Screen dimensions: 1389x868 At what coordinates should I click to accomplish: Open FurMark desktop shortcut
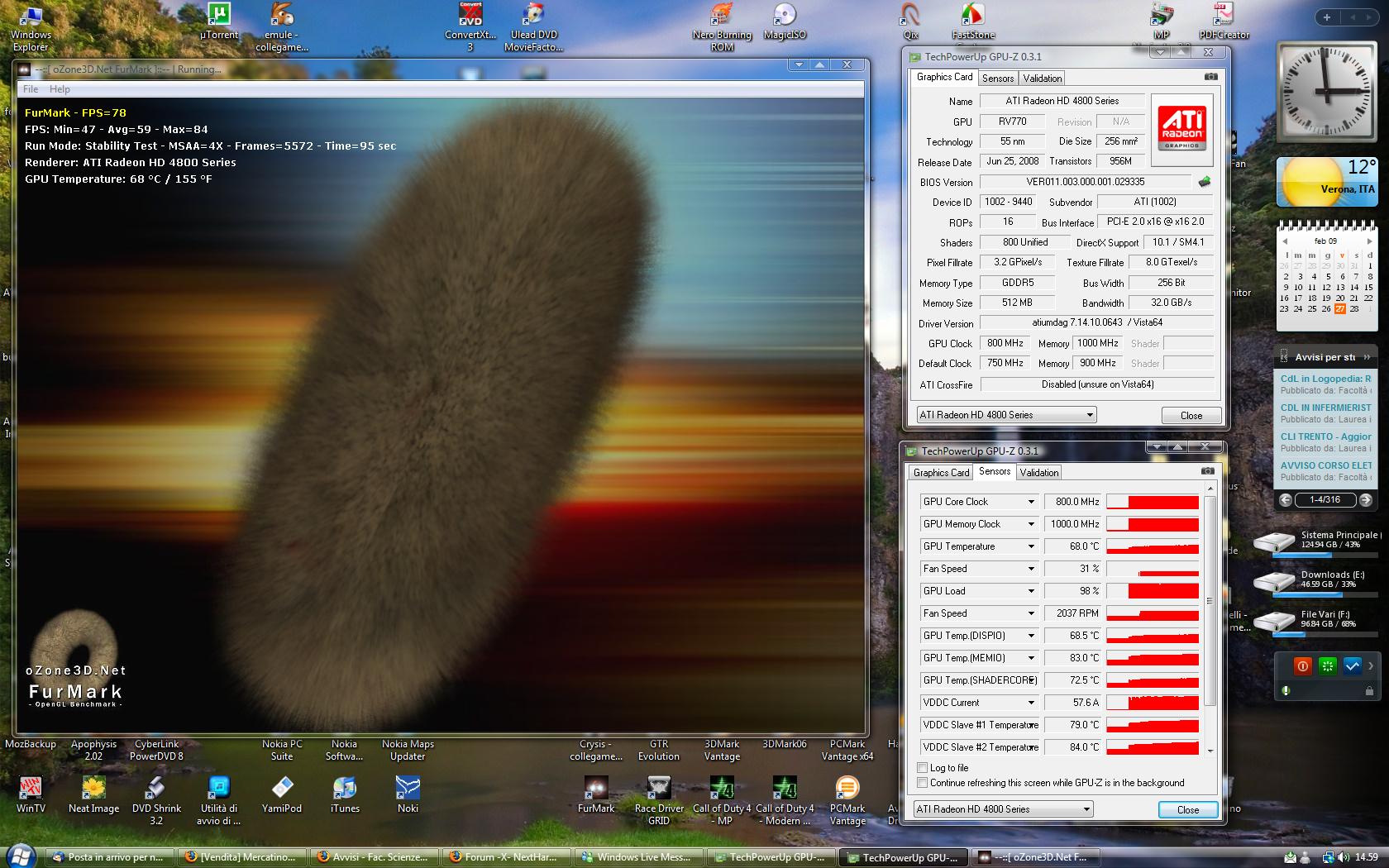pyautogui.click(x=596, y=794)
